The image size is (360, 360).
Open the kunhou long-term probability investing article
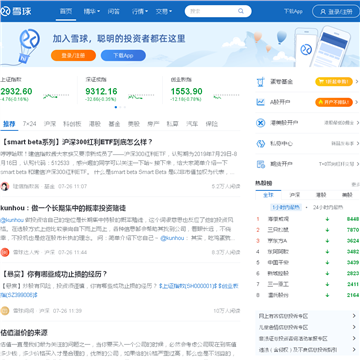(x=63, y=208)
